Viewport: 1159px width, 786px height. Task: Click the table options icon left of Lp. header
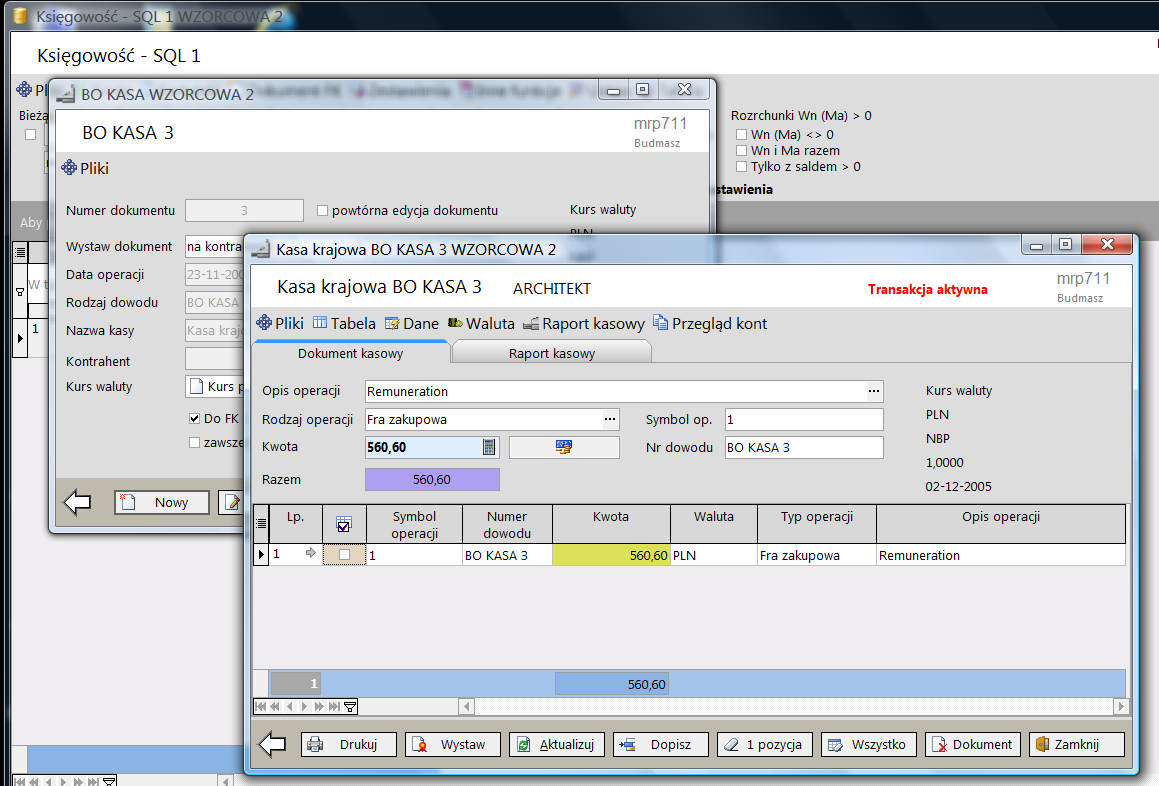click(261, 524)
